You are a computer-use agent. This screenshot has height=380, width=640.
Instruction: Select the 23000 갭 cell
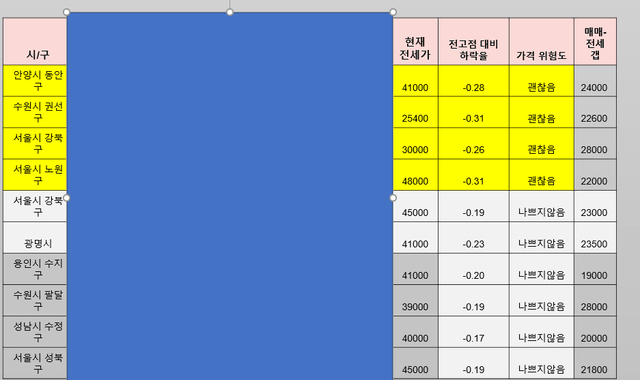click(x=595, y=206)
